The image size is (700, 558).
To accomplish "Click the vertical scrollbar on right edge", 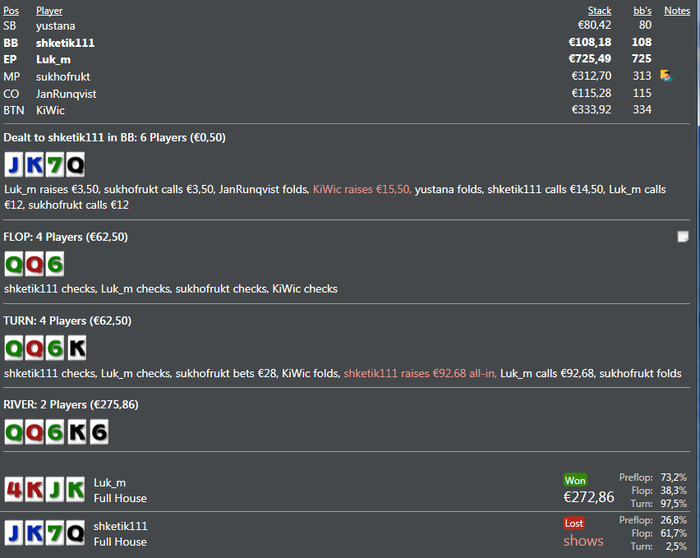I will coord(697,279).
